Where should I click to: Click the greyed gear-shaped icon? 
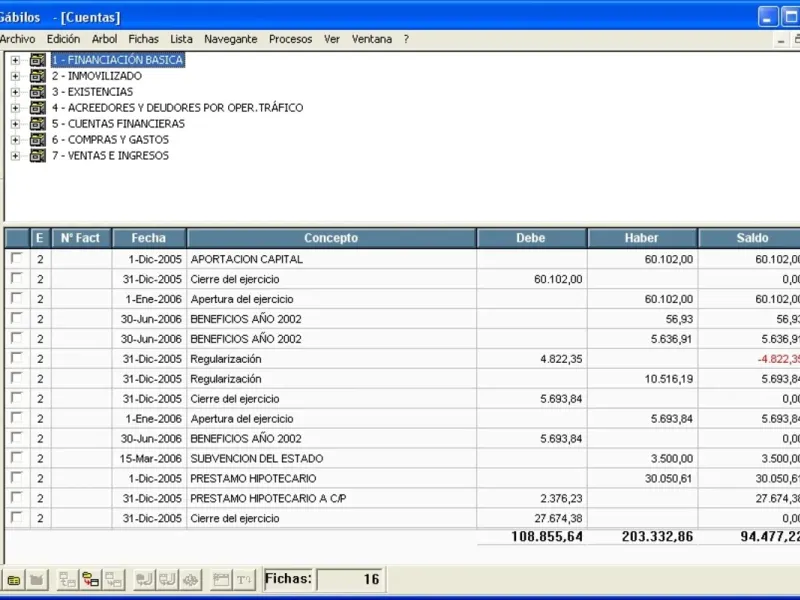[x=191, y=580]
